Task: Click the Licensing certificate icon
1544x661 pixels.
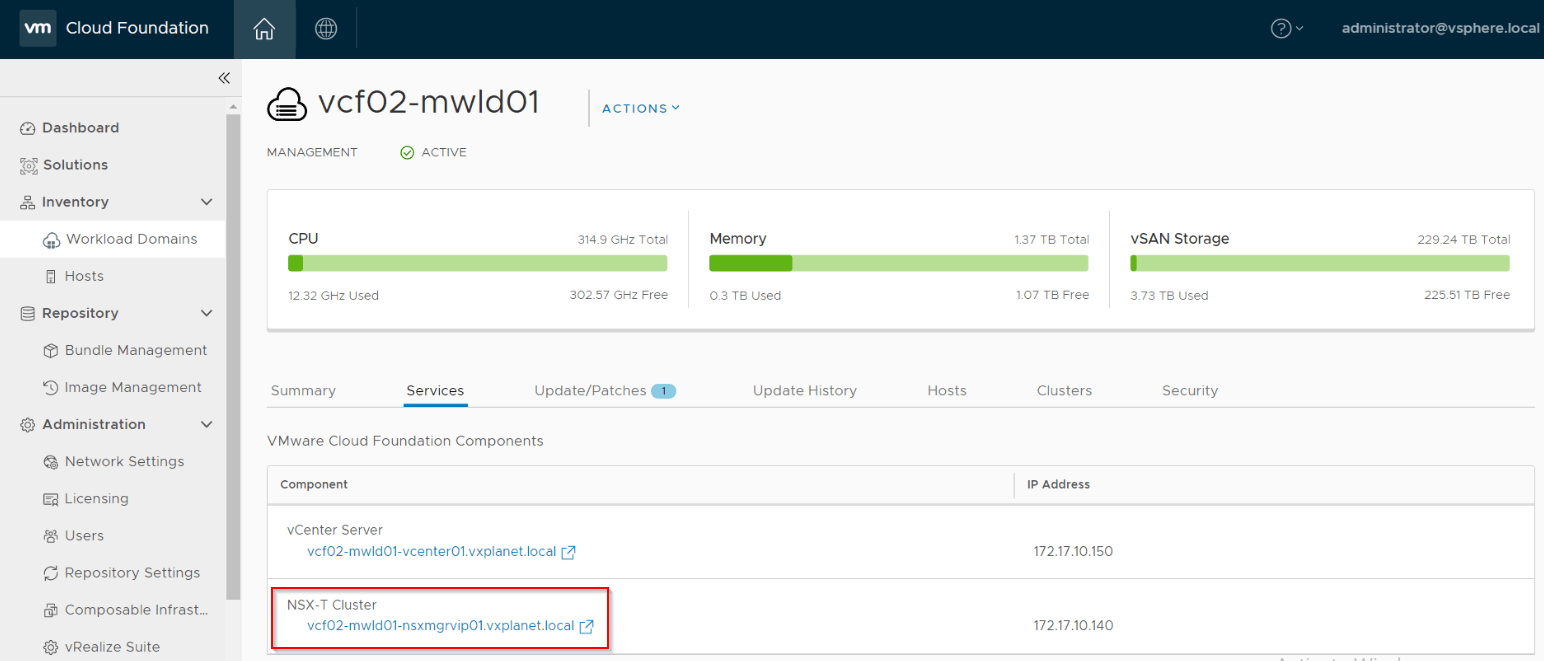Action: [51, 499]
